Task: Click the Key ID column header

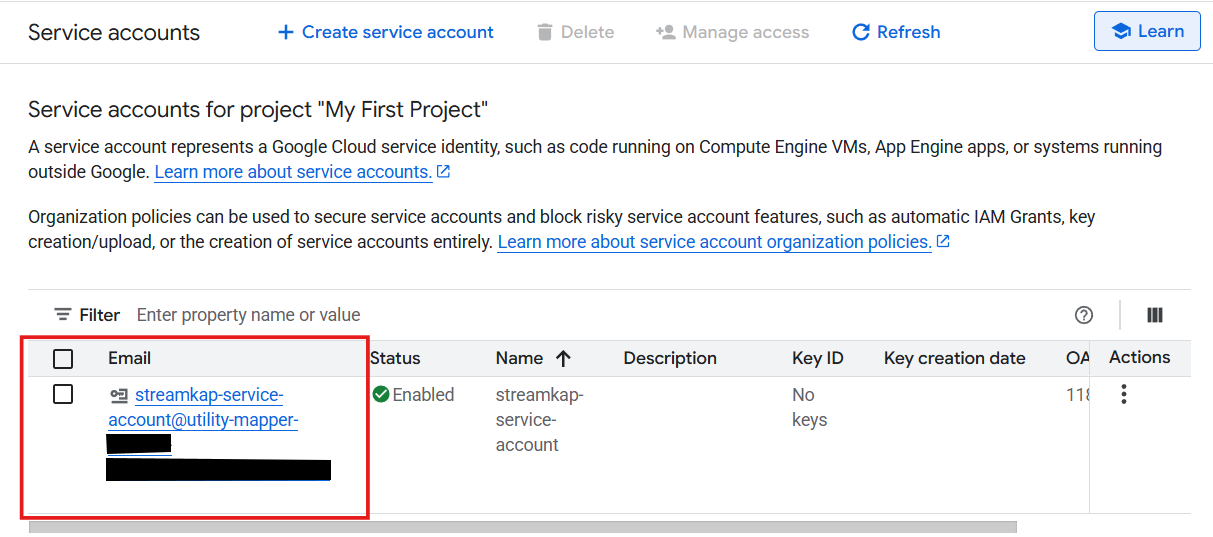Action: pyautogui.click(x=818, y=358)
